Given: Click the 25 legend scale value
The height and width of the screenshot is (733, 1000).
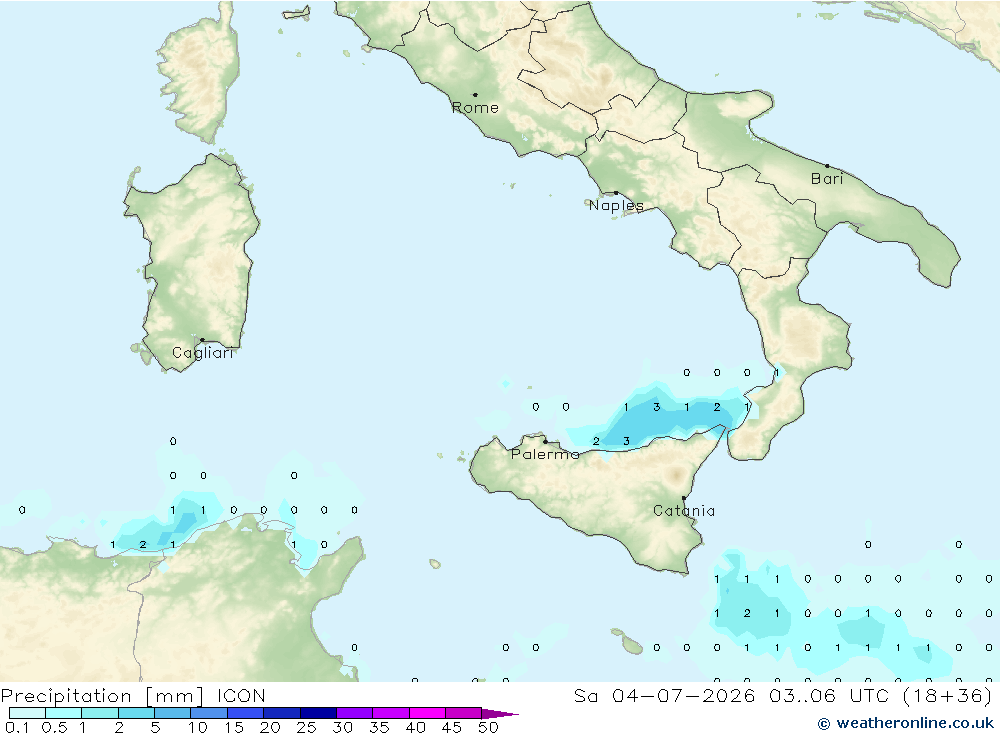Looking at the screenshot, I should [x=307, y=727].
